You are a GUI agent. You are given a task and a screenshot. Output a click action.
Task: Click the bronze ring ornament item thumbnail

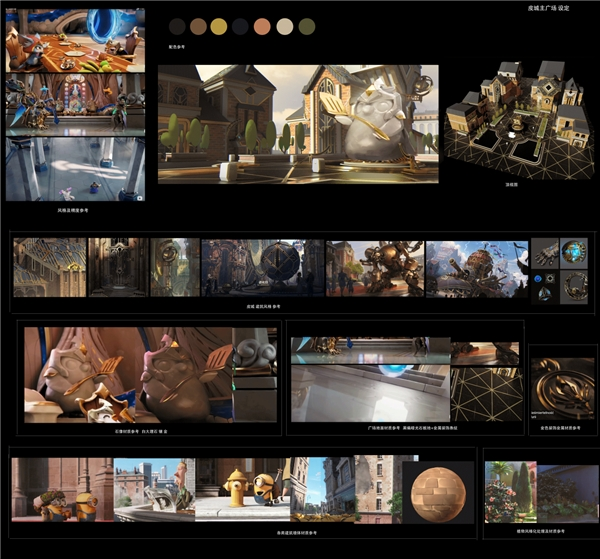[574, 287]
